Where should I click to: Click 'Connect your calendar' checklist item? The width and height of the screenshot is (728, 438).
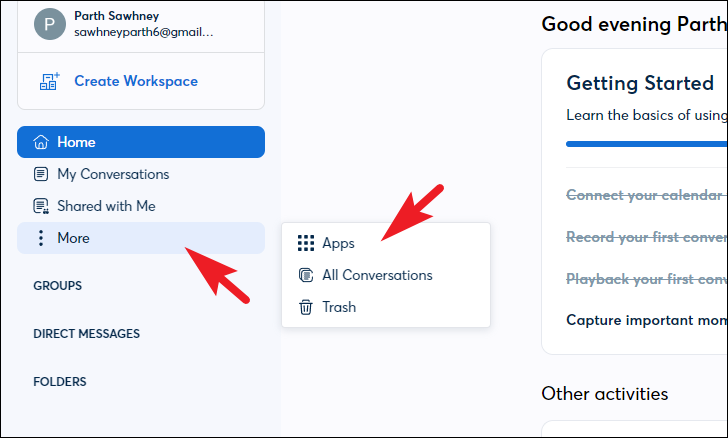(646, 195)
